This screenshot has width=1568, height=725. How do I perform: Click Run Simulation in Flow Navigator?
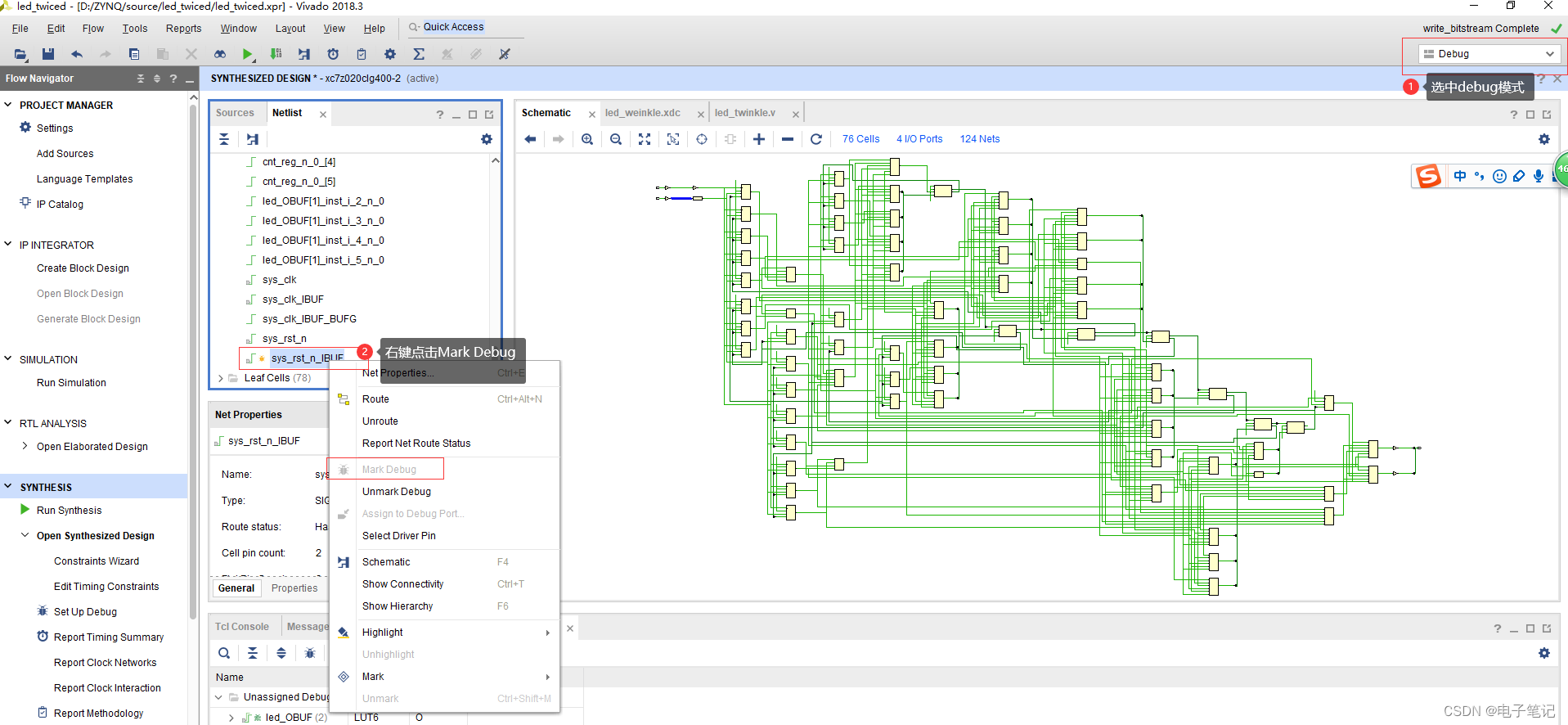pos(71,383)
